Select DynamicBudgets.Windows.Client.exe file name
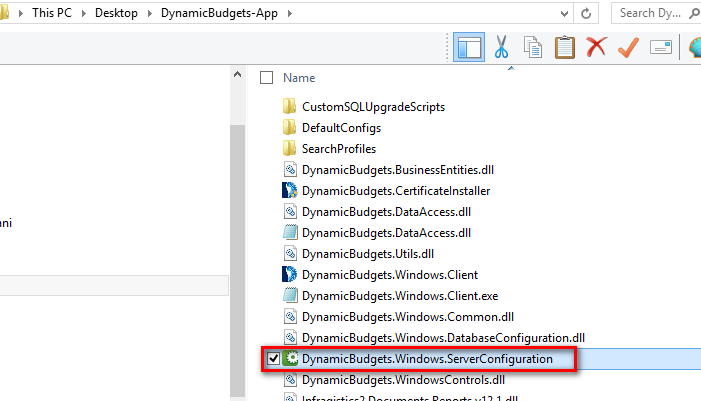701x401 pixels. pos(400,296)
